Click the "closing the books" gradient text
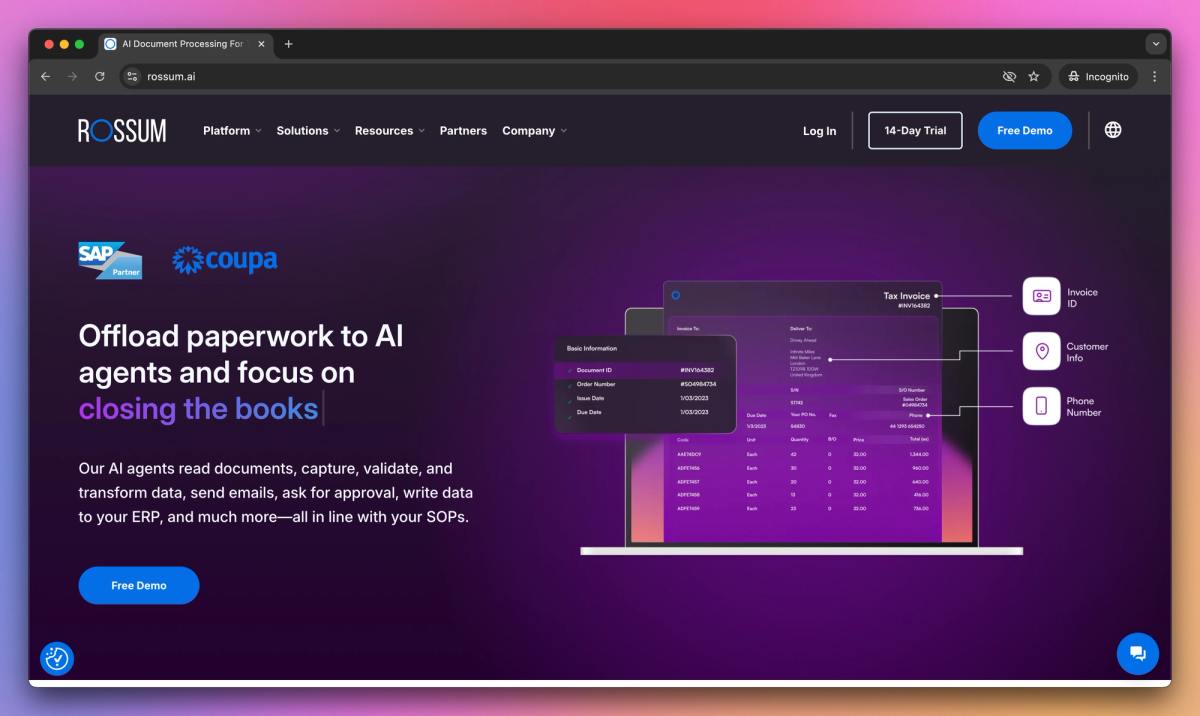Image resolution: width=1200 pixels, height=716 pixels. (198, 408)
